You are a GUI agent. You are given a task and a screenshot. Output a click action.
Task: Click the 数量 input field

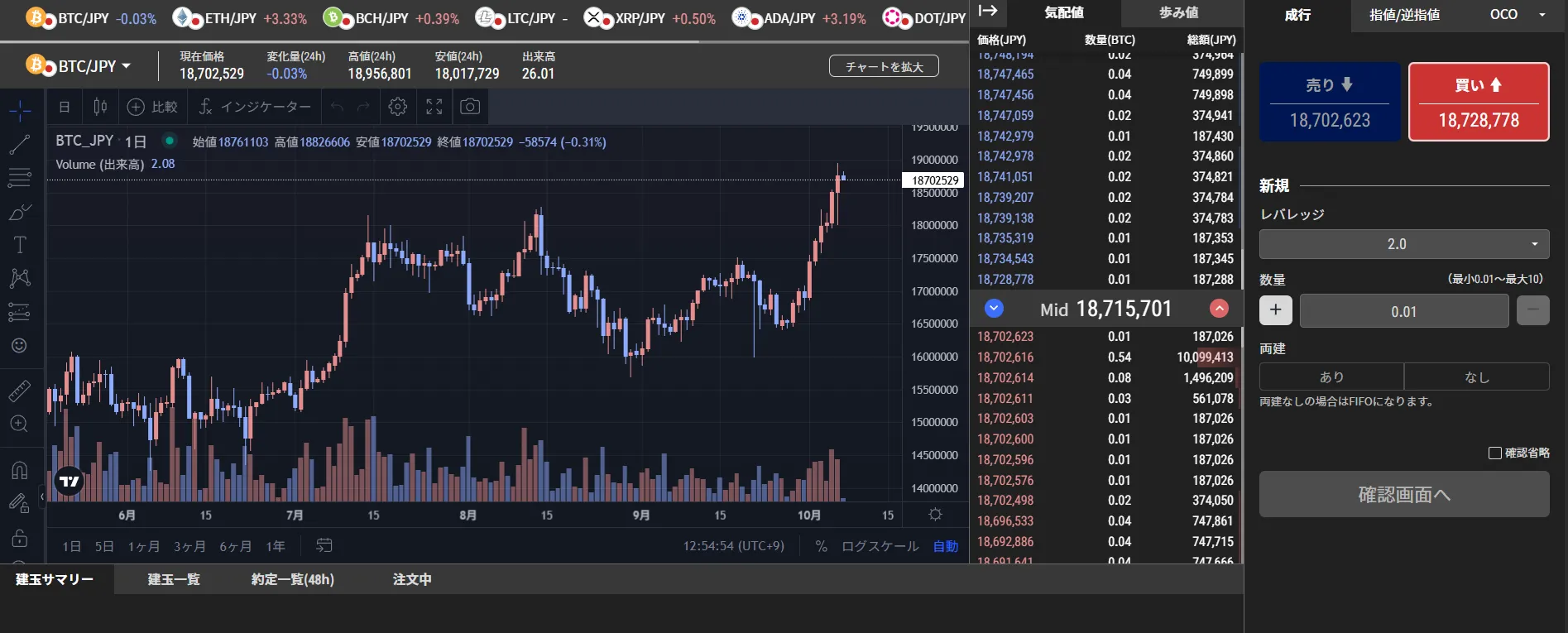click(x=1403, y=311)
